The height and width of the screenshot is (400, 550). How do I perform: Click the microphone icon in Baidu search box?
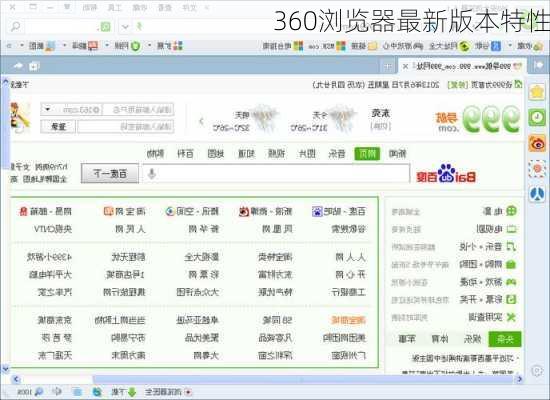[152, 173]
